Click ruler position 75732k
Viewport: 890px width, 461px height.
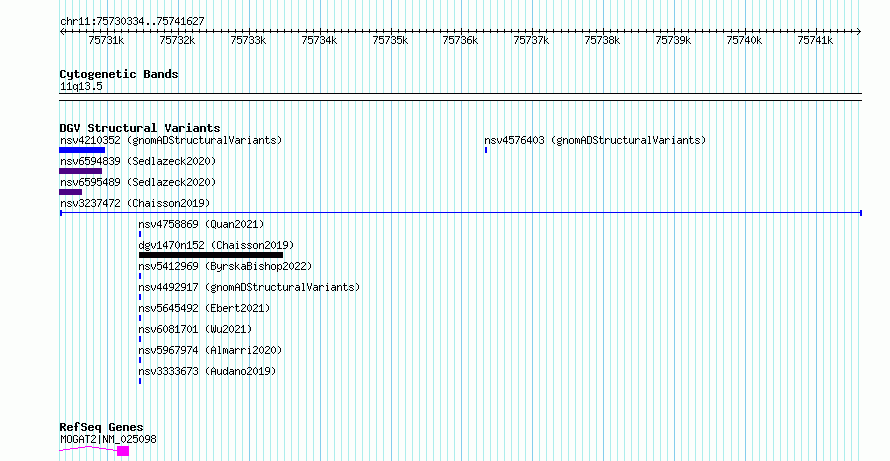[x=177, y=41]
